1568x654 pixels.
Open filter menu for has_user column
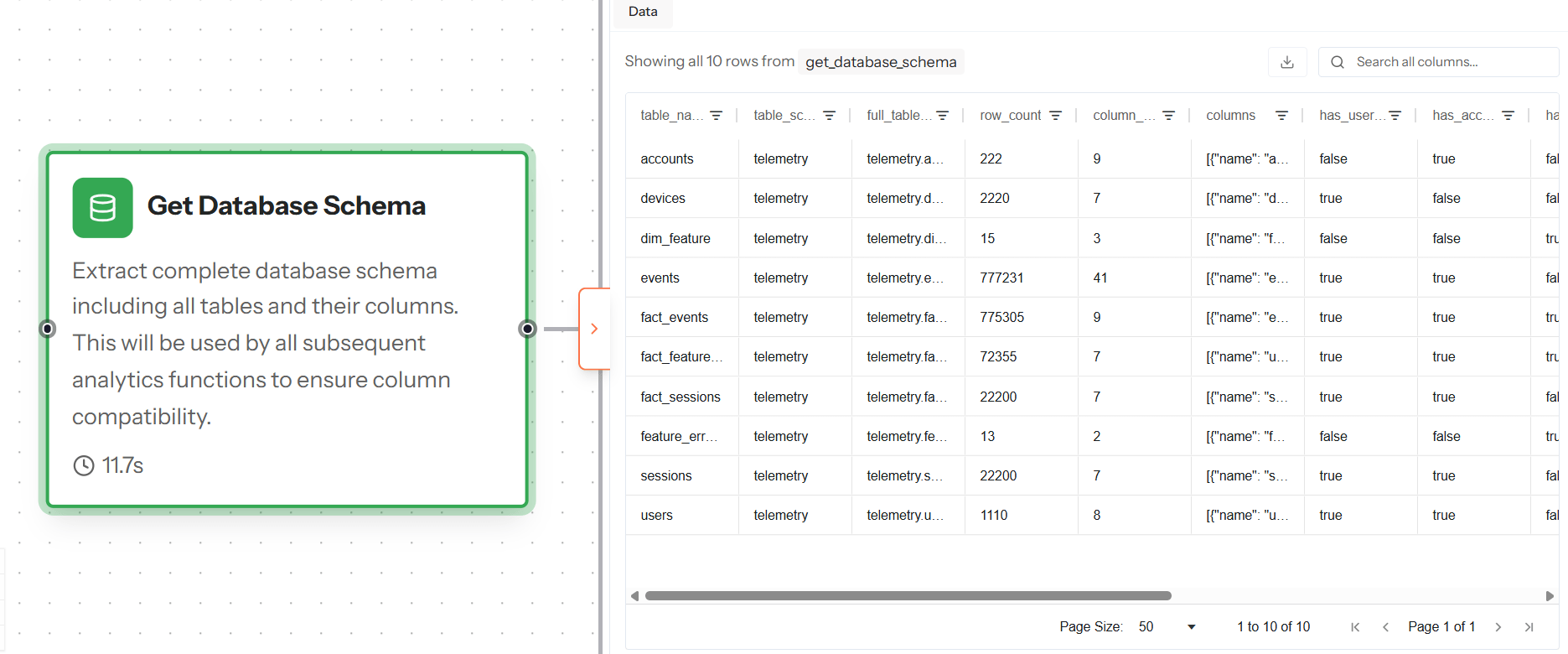[1395, 116]
